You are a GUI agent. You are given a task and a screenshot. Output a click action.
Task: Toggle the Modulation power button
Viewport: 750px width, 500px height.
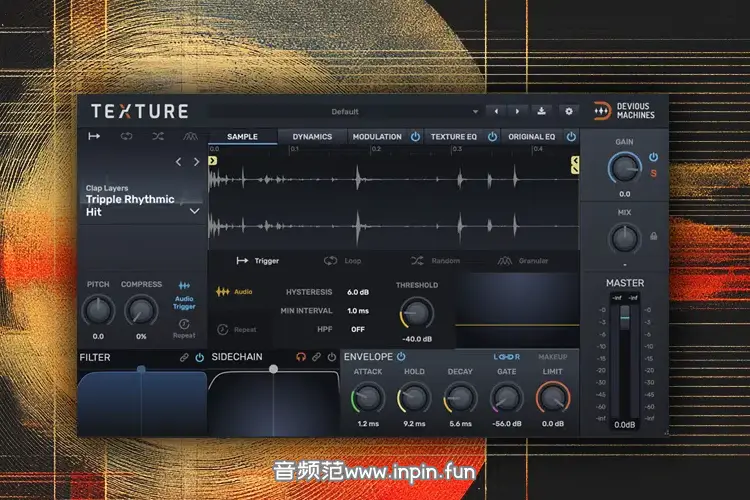(416, 137)
